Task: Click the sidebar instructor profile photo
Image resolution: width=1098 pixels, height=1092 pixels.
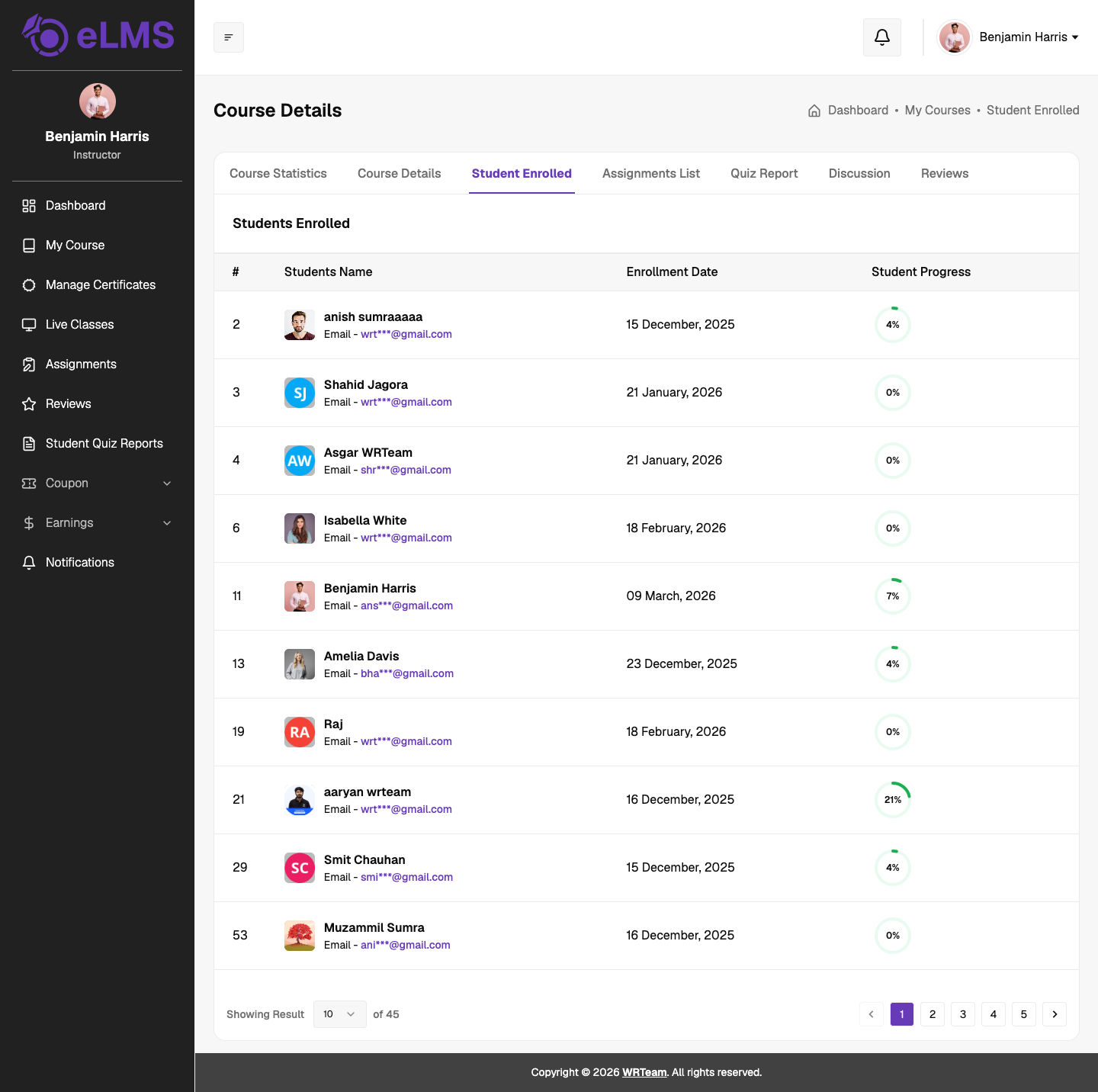Action: coord(98,101)
